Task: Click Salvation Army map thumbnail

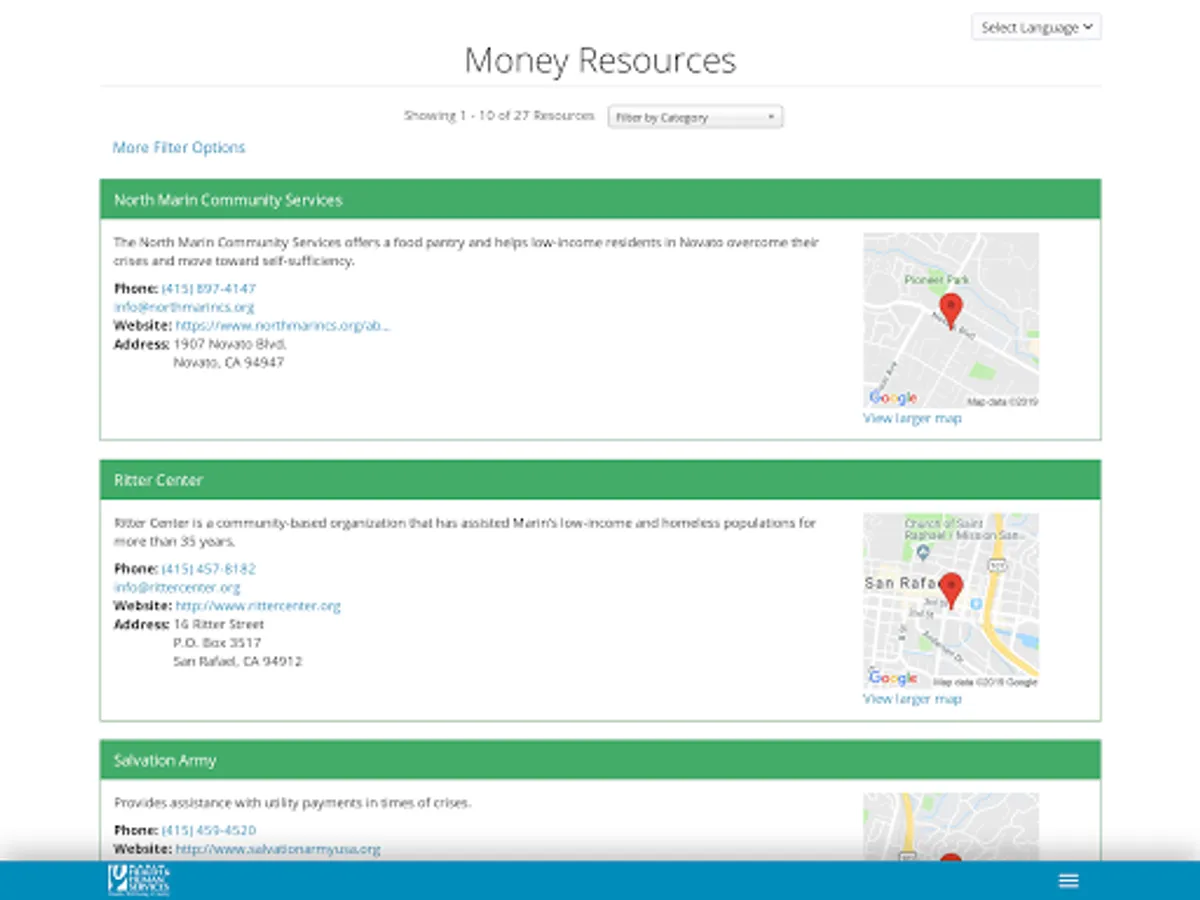Action: pos(951,827)
